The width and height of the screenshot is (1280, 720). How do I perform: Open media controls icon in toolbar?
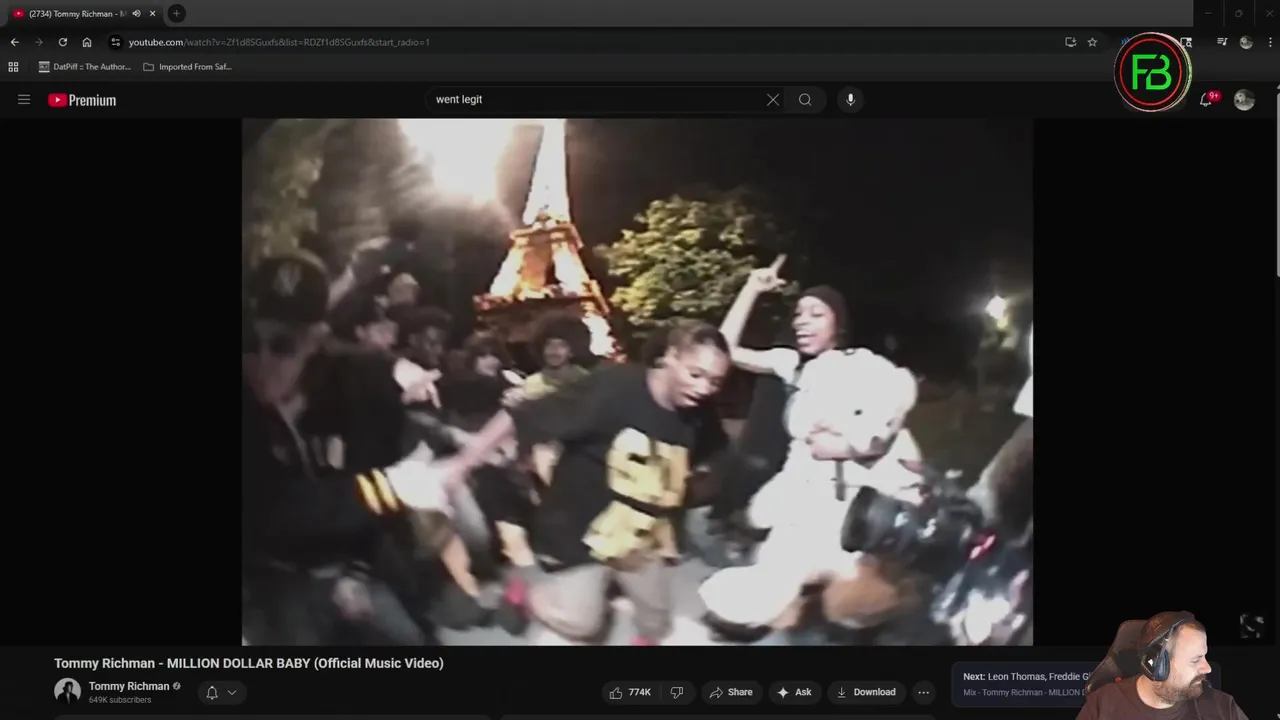click(1221, 42)
